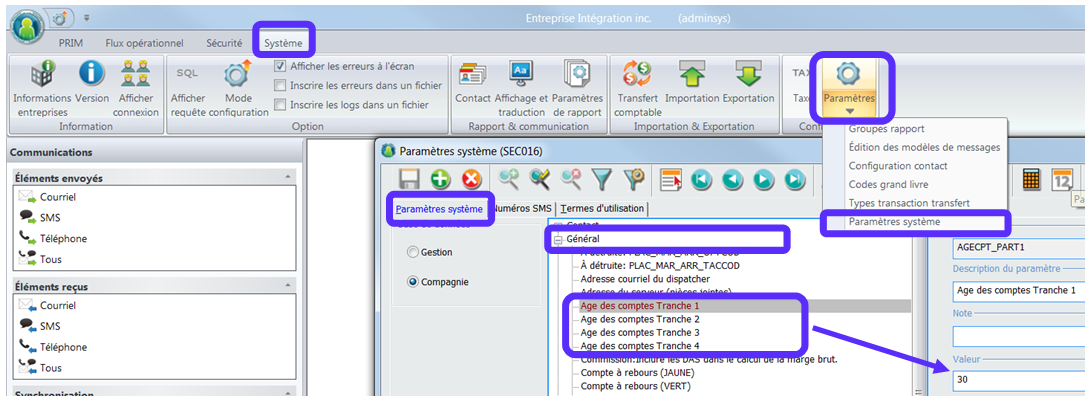
Task: Go to the last record navigation icon
Action: point(795,179)
